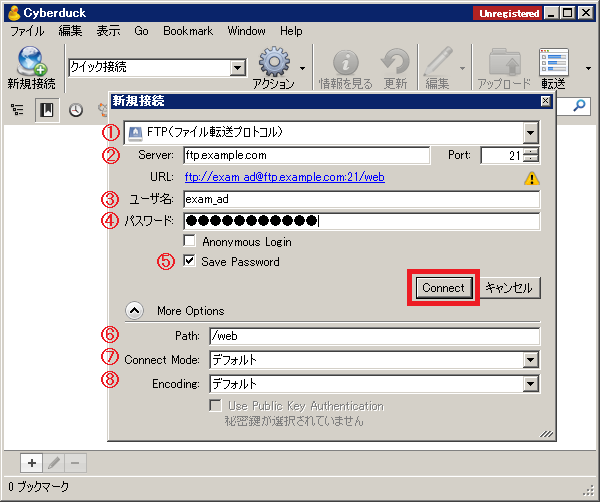600x502 pixels.
Task: Open the Edit tool dropdown arrow
Action: tap(462, 68)
